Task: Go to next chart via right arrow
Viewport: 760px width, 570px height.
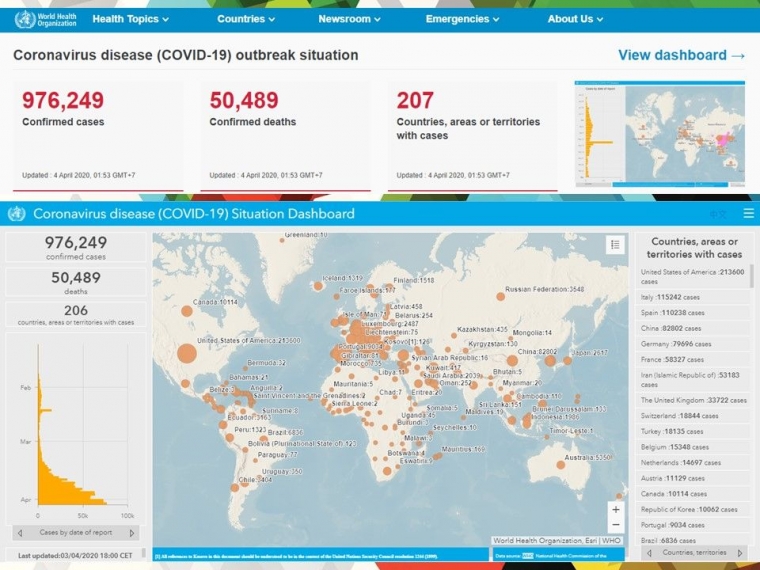Action: point(132,533)
